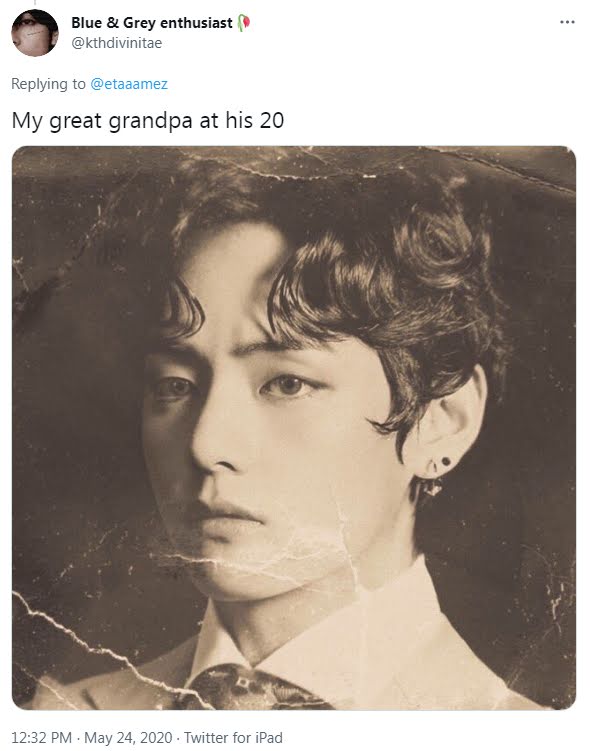This screenshot has height=751, width=590.
Task: Click the 12:32 PM timestamp
Action: (42, 738)
